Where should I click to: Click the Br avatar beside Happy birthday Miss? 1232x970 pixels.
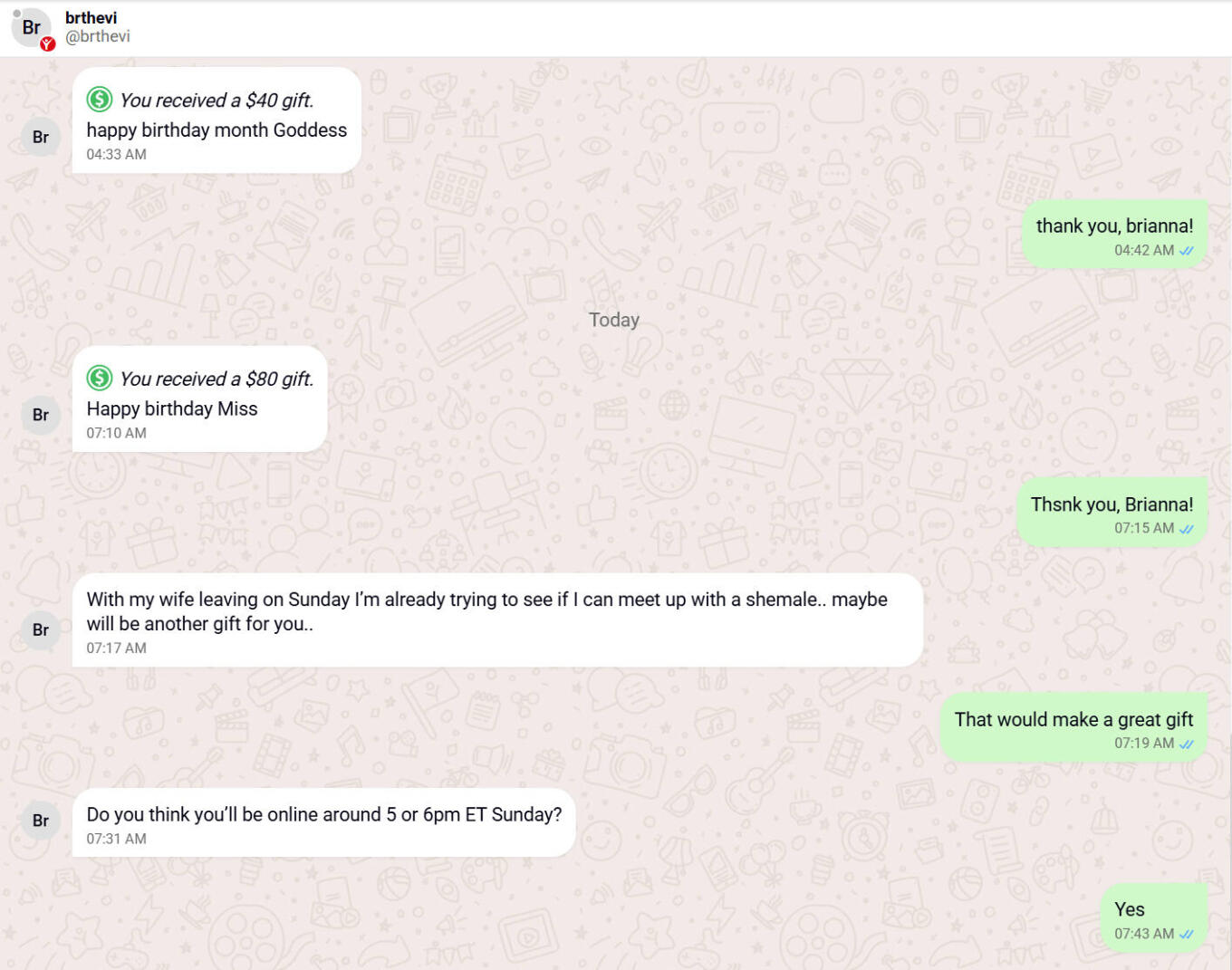[x=41, y=415]
